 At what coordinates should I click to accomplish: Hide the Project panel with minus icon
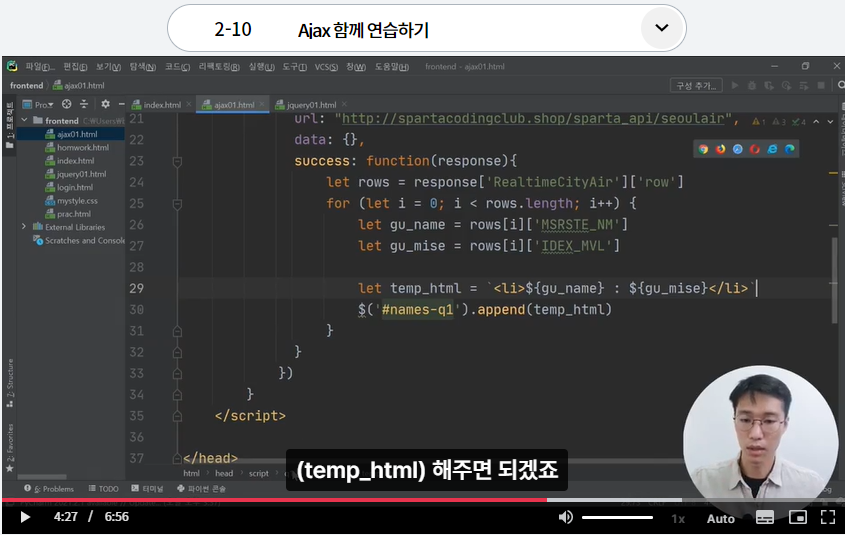(x=121, y=104)
